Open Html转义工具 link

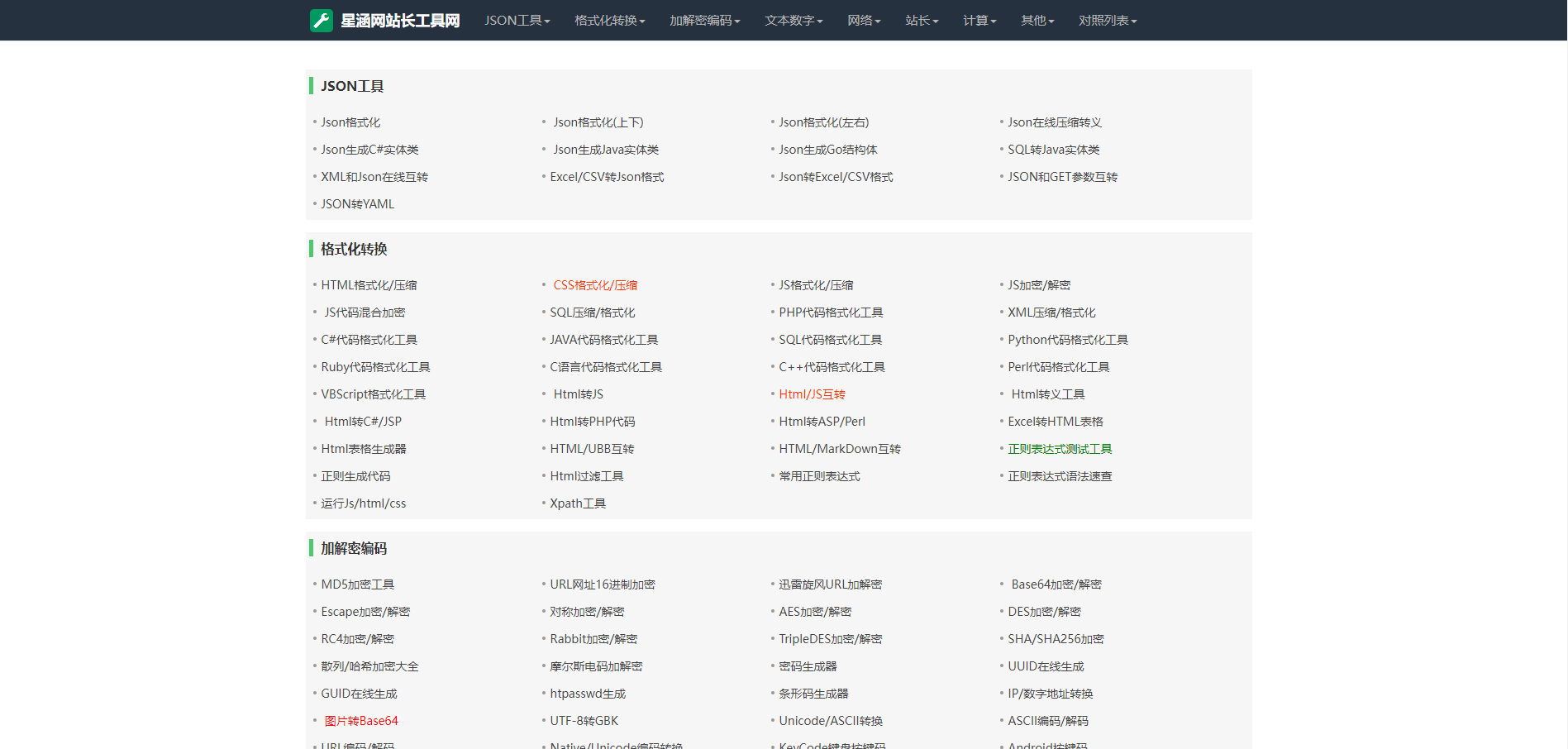[x=1048, y=394]
